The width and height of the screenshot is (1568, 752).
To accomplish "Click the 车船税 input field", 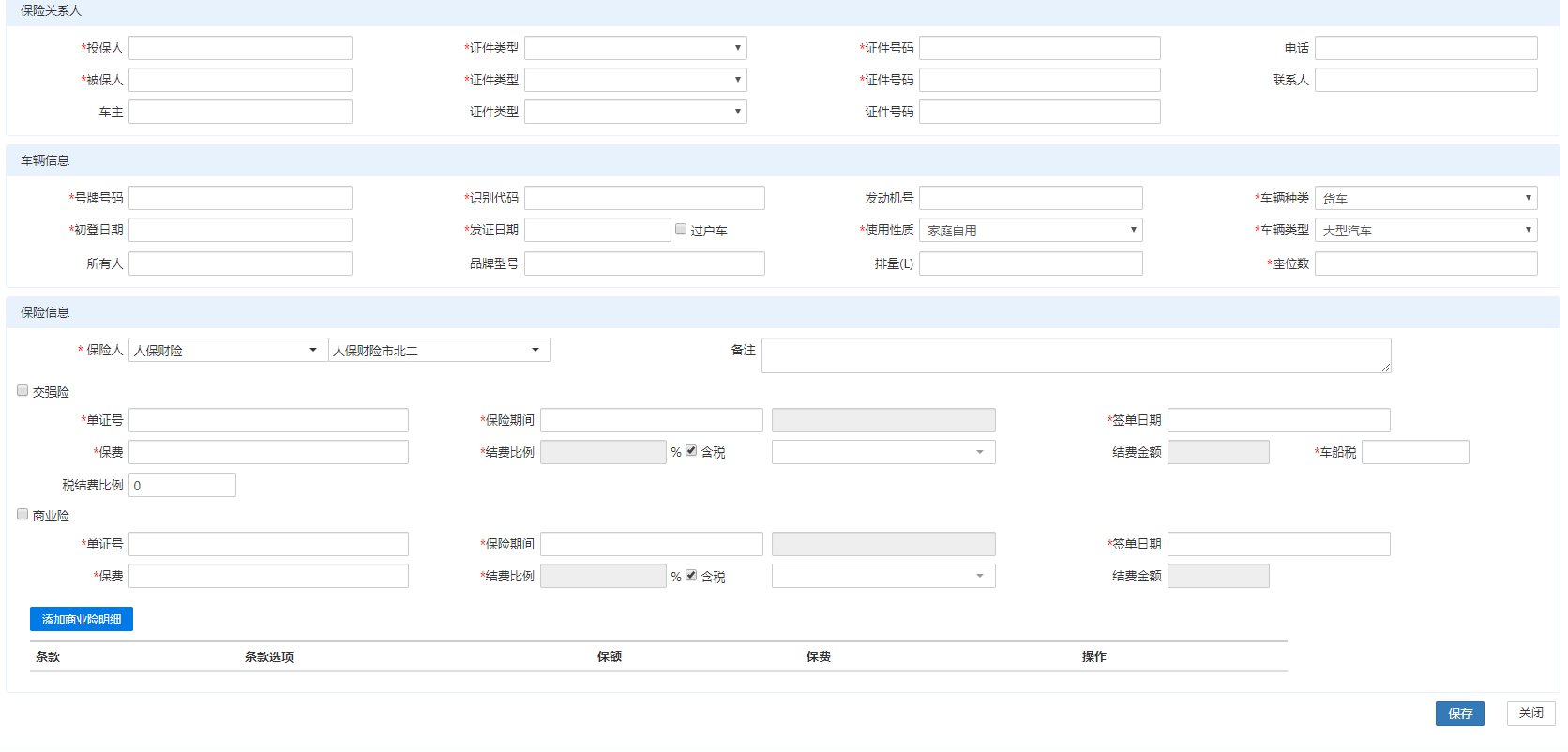I will tap(1415, 452).
